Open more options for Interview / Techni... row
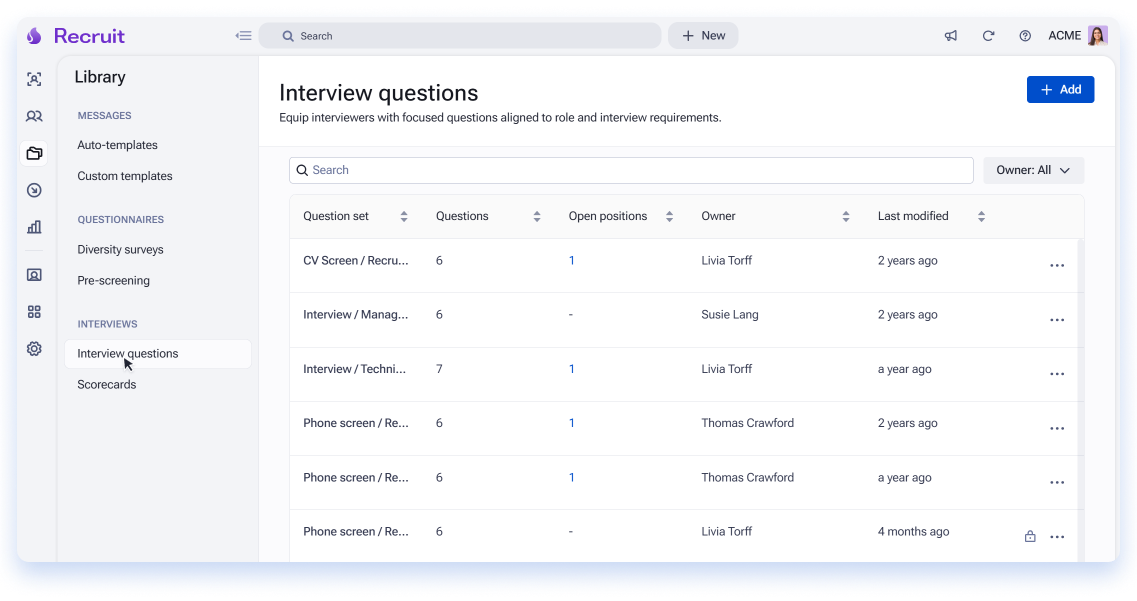 point(1057,374)
